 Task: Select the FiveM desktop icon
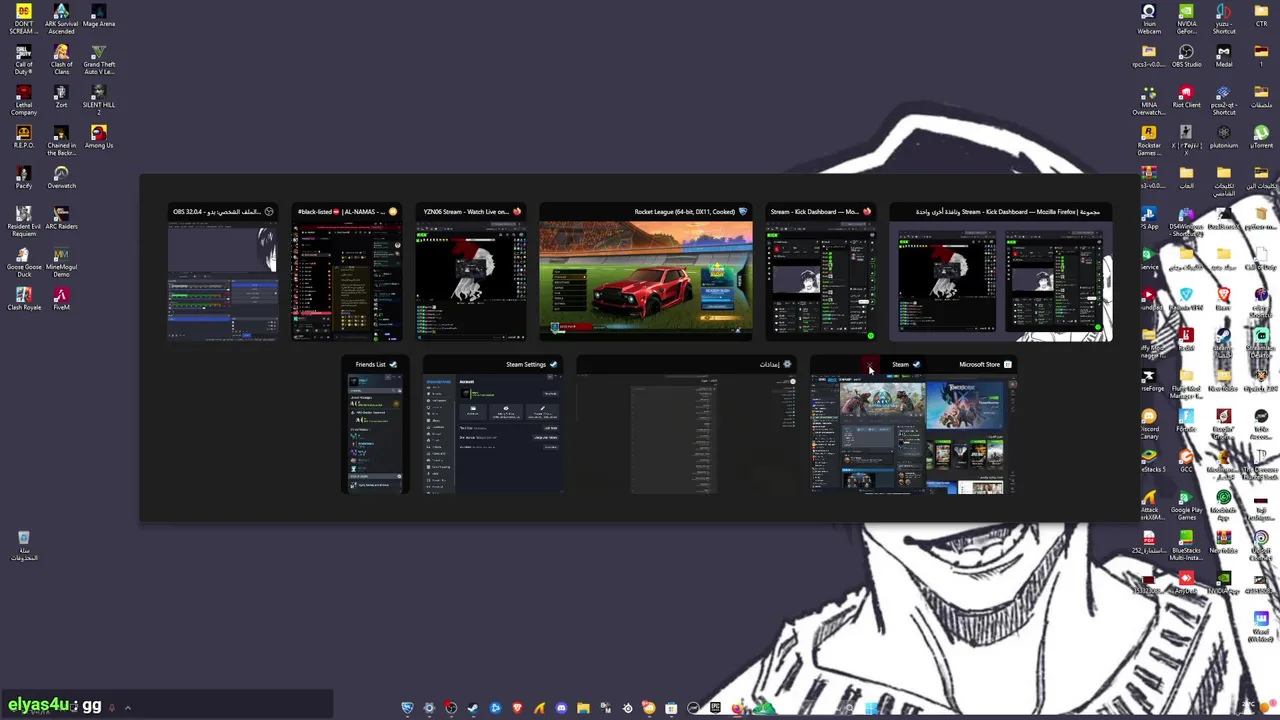click(x=61, y=300)
